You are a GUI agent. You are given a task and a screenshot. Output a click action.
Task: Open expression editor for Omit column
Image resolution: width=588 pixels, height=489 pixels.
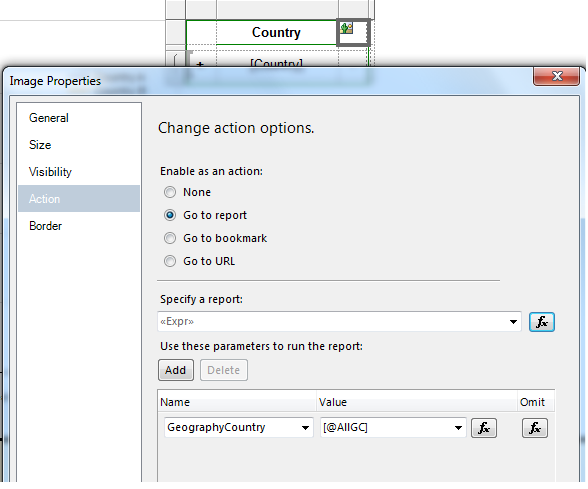click(535, 428)
